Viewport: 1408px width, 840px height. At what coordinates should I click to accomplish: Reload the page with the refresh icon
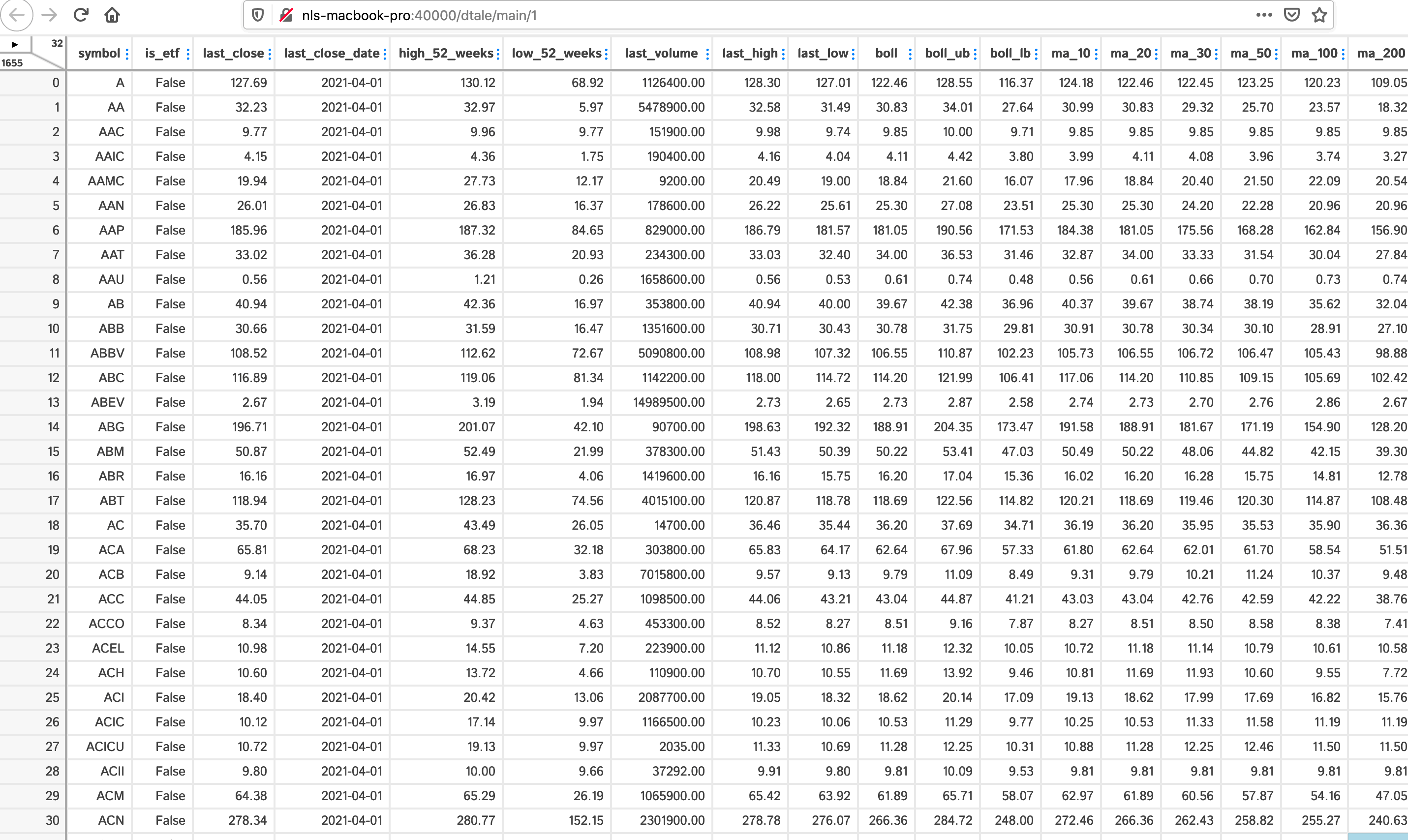pyautogui.click(x=81, y=15)
